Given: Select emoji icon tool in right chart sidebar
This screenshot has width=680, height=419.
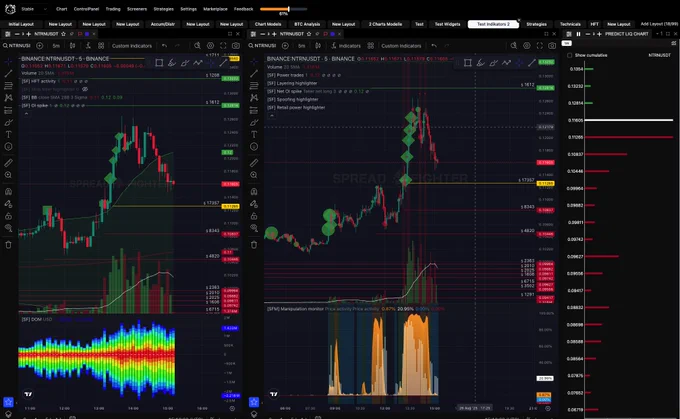Looking at the screenshot, I should tap(254, 147).
